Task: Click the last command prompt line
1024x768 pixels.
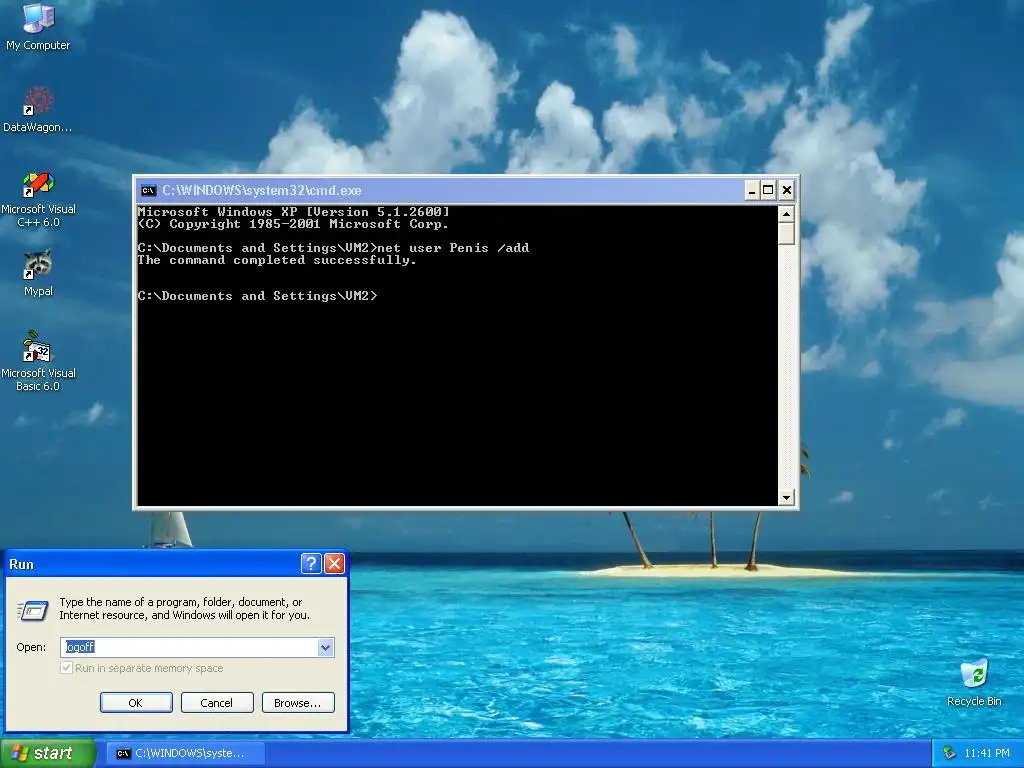Action: 257,296
